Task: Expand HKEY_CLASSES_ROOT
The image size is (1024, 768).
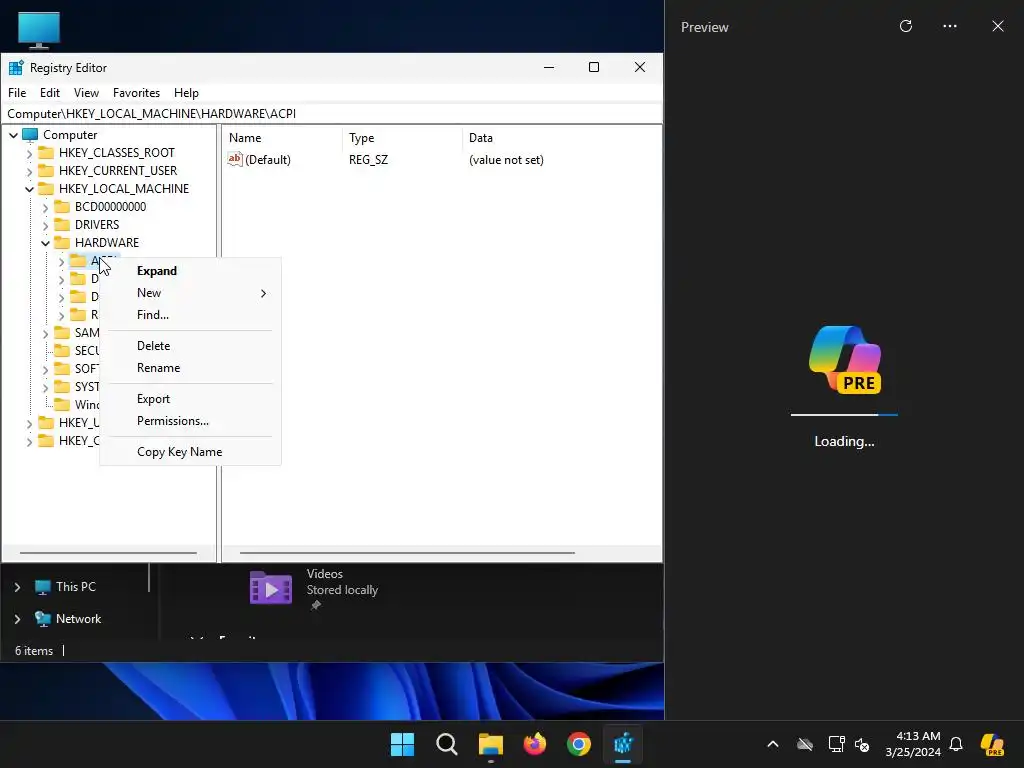Action: (29, 153)
